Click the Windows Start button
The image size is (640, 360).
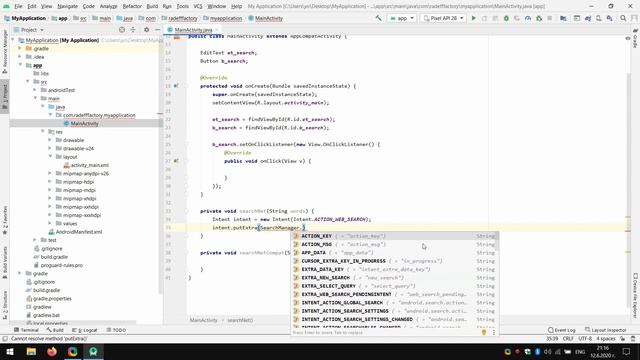point(10,351)
